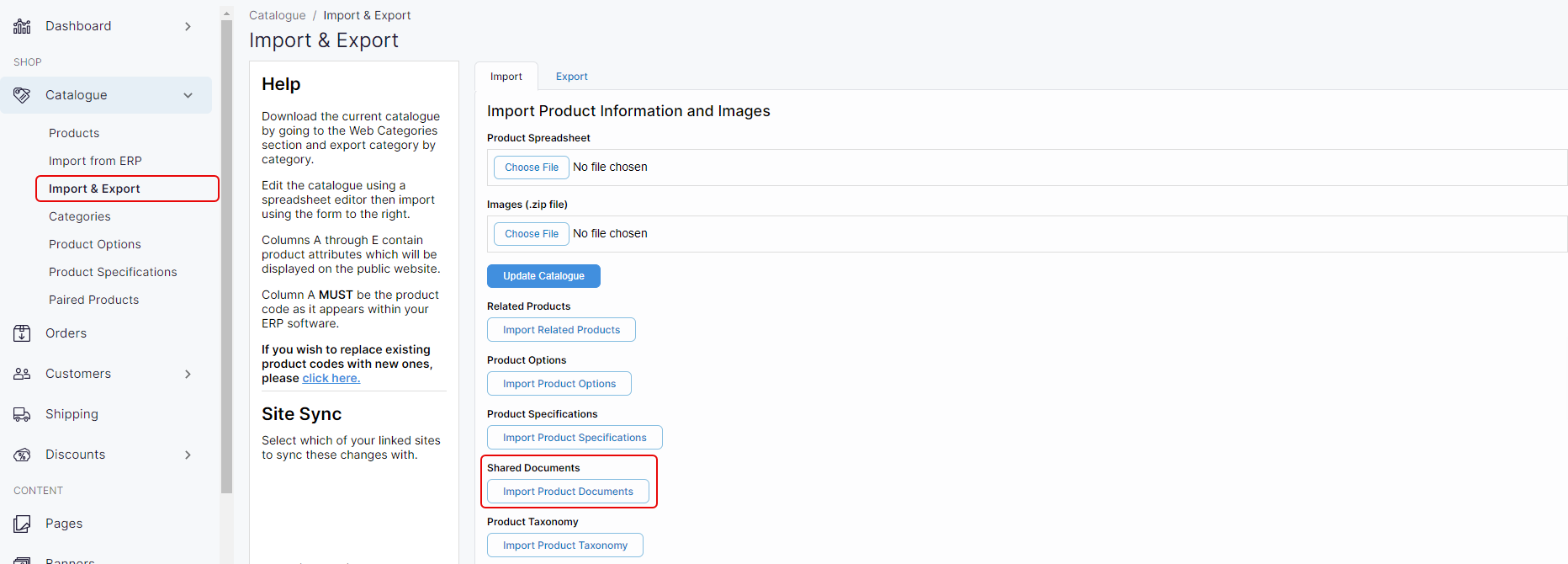
Task: Open Product Options sidebar item
Action: [x=95, y=244]
